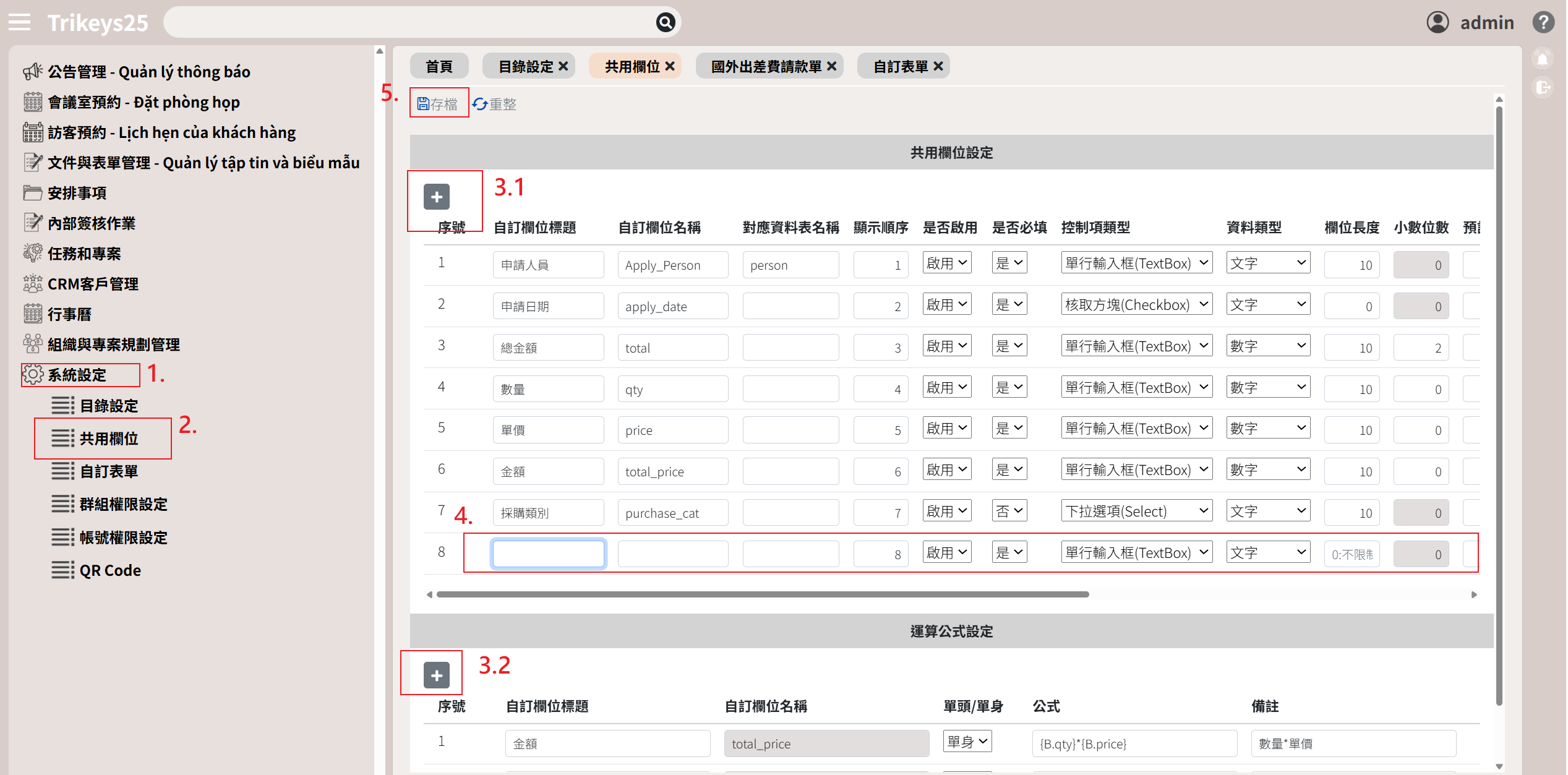Click the 存檔 save button
The height and width of the screenshot is (775, 1568).
pyautogui.click(x=438, y=104)
